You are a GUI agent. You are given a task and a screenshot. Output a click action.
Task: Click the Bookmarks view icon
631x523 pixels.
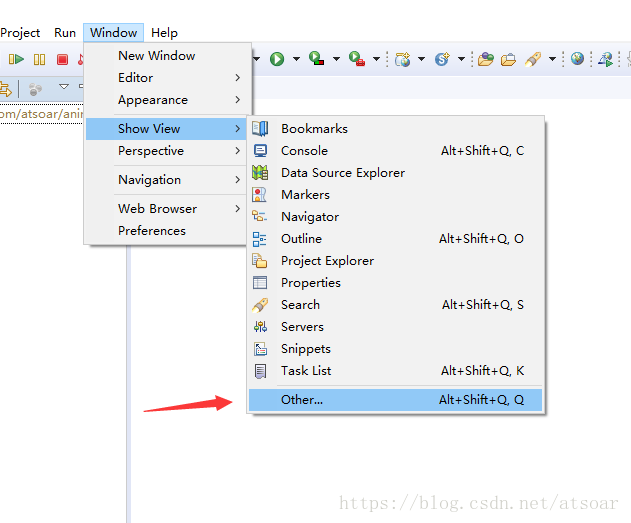coord(260,129)
